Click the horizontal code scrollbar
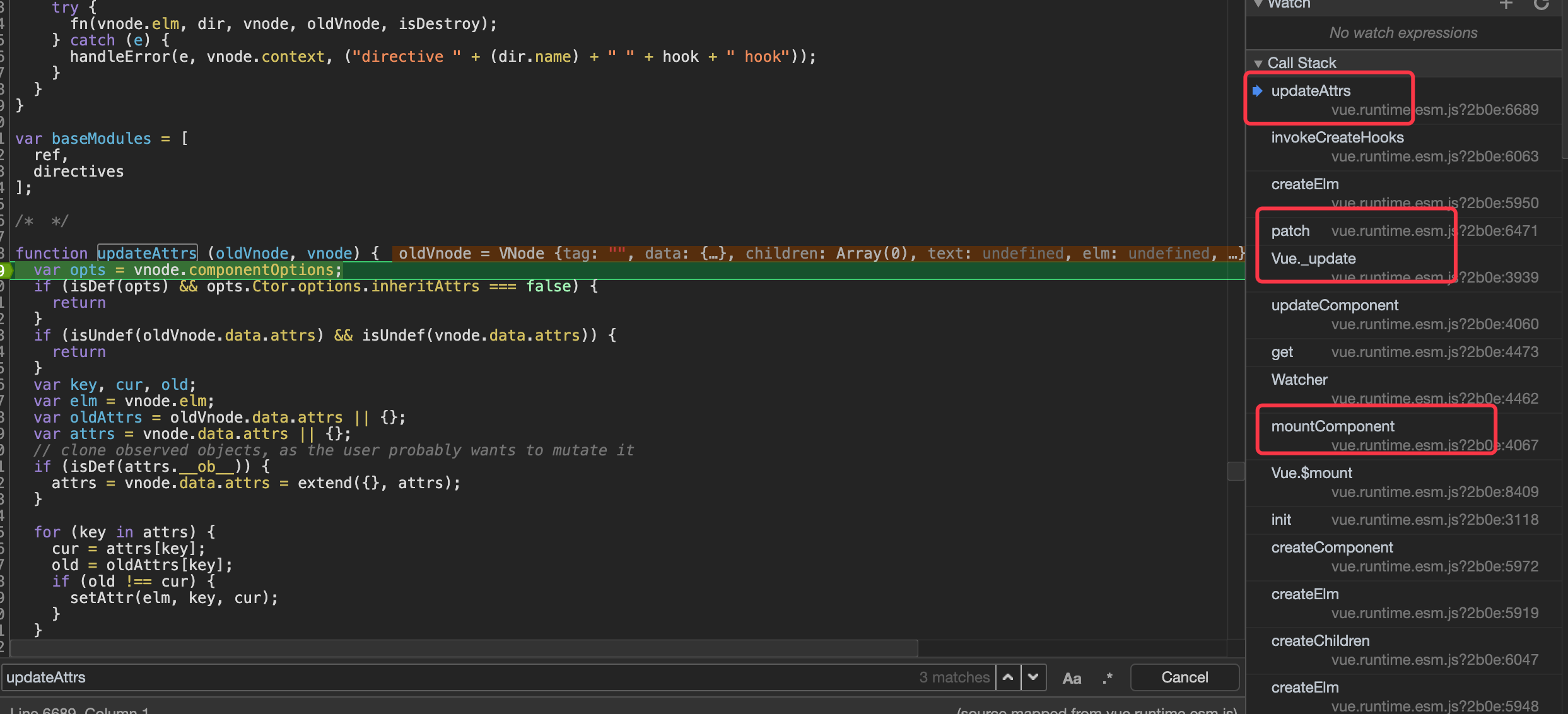This screenshot has height=714, width=1568. tap(464, 648)
